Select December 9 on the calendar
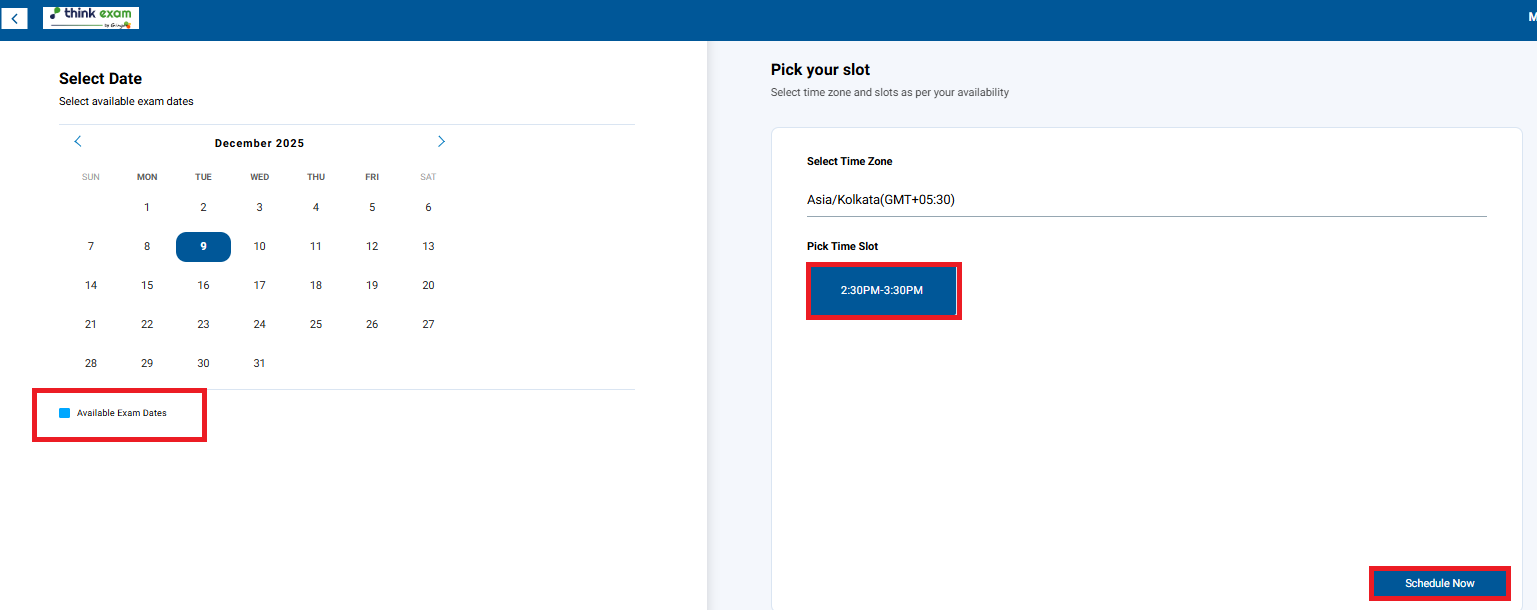This screenshot has height=610, width=1537. (203, 247)
